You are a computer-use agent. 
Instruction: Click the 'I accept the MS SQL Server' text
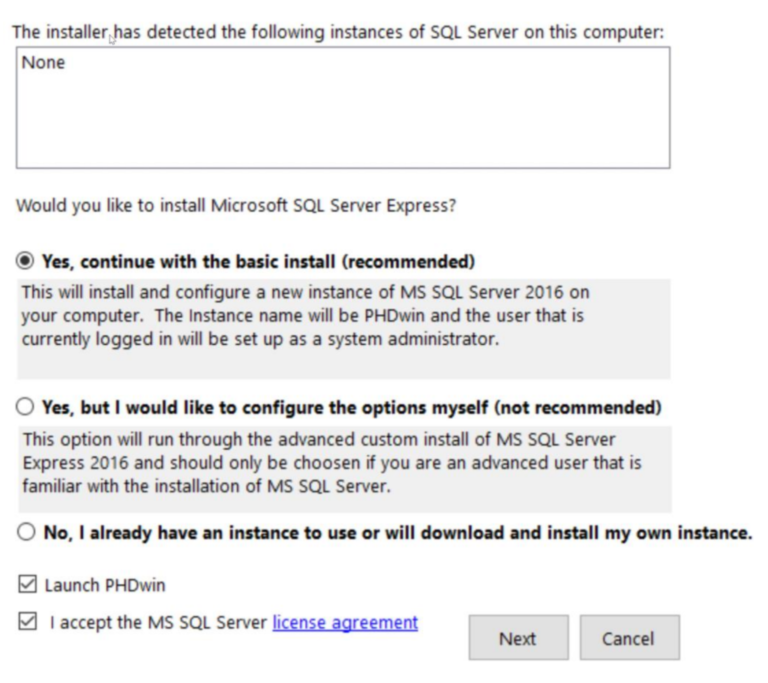pyautogui.click(x=157, y=622)
